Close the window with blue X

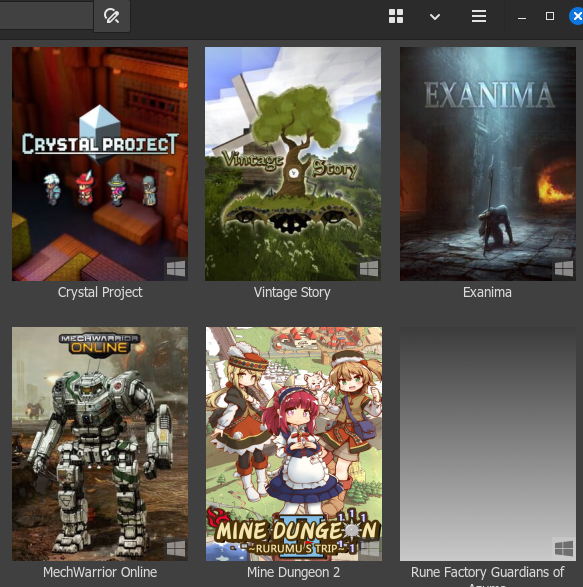click(x=577, y=16)
